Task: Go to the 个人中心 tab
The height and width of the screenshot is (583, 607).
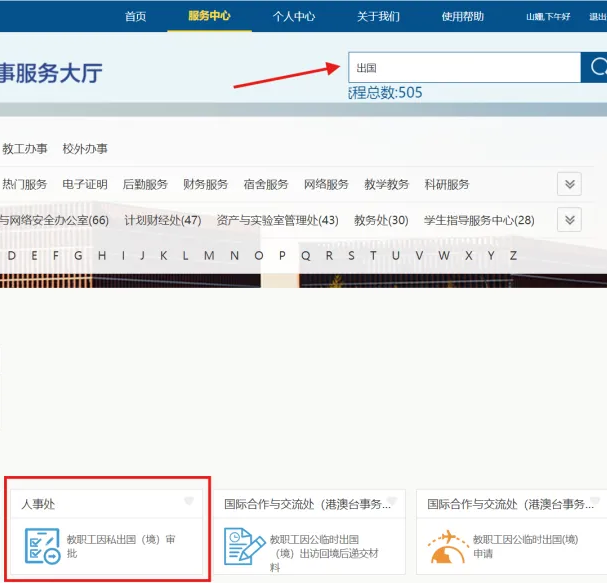Action: pyautogui.click(x=294, y=16)
